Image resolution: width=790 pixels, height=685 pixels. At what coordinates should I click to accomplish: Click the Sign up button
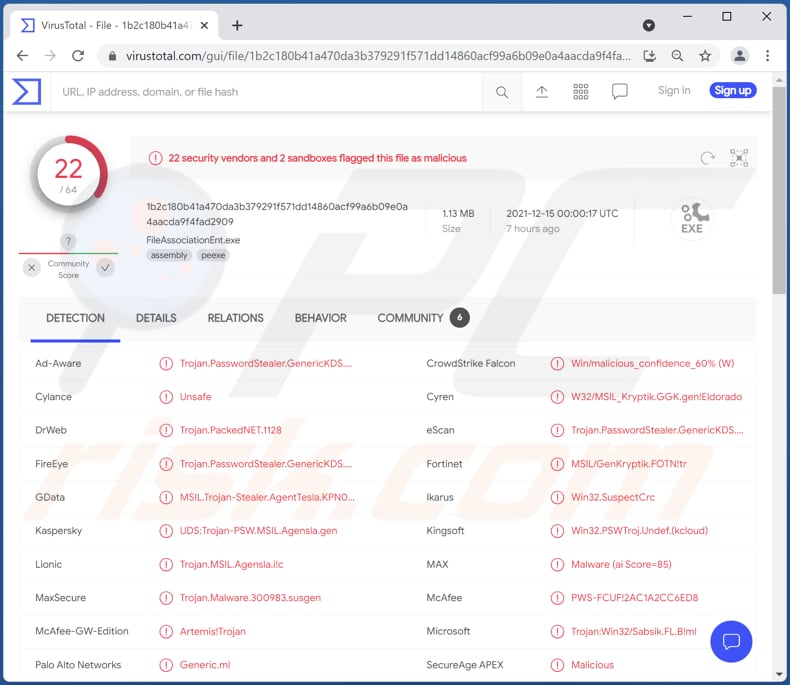coord(733,90)
